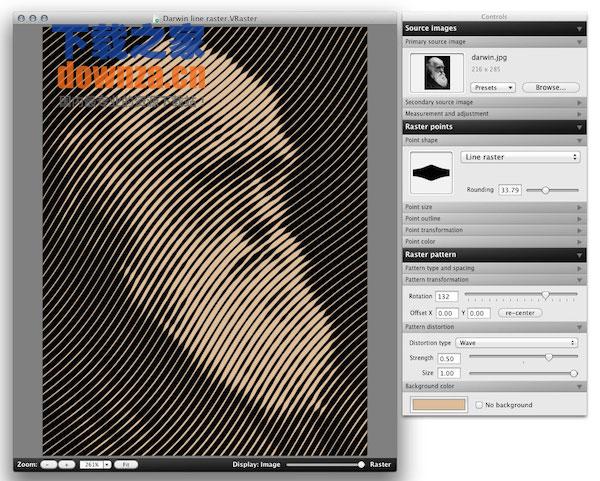Viewport: 600px width, 481px height.
Task: Click the re-center button
Action: 520,313
